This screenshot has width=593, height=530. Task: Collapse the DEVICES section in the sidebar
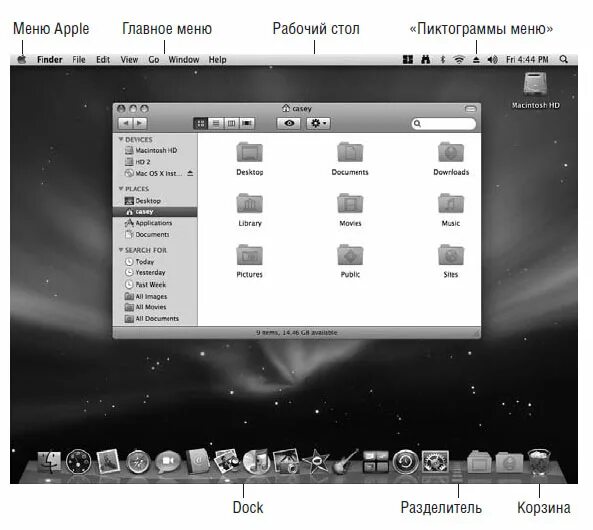121,139
